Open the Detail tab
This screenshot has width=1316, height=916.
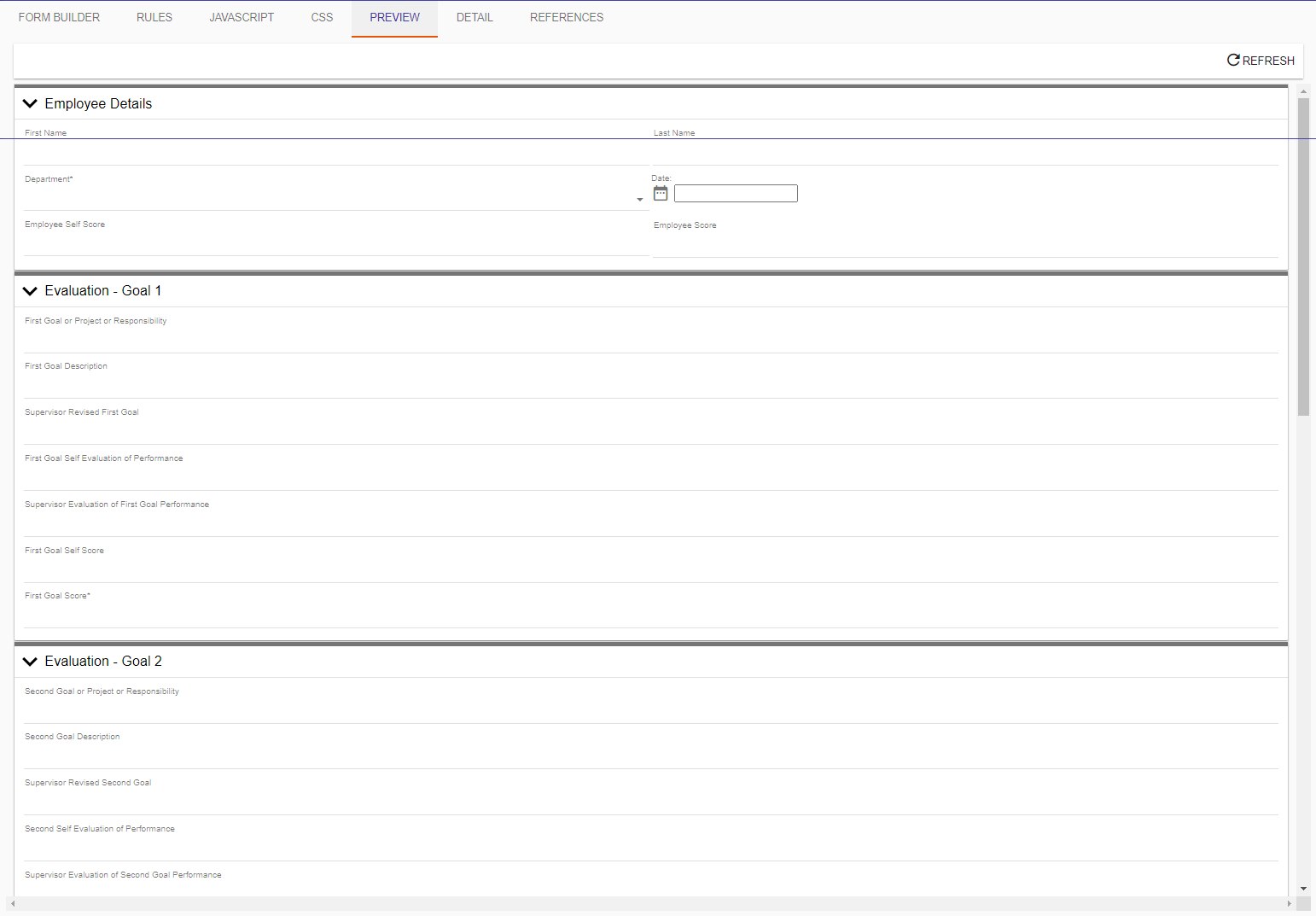[475, 17]
